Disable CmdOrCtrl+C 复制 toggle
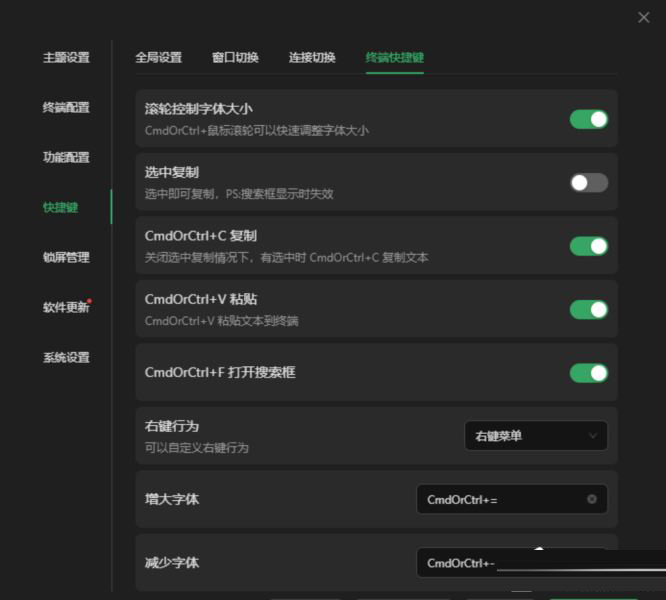Viewport: 666px width, 600px height. tap(589, 246)
